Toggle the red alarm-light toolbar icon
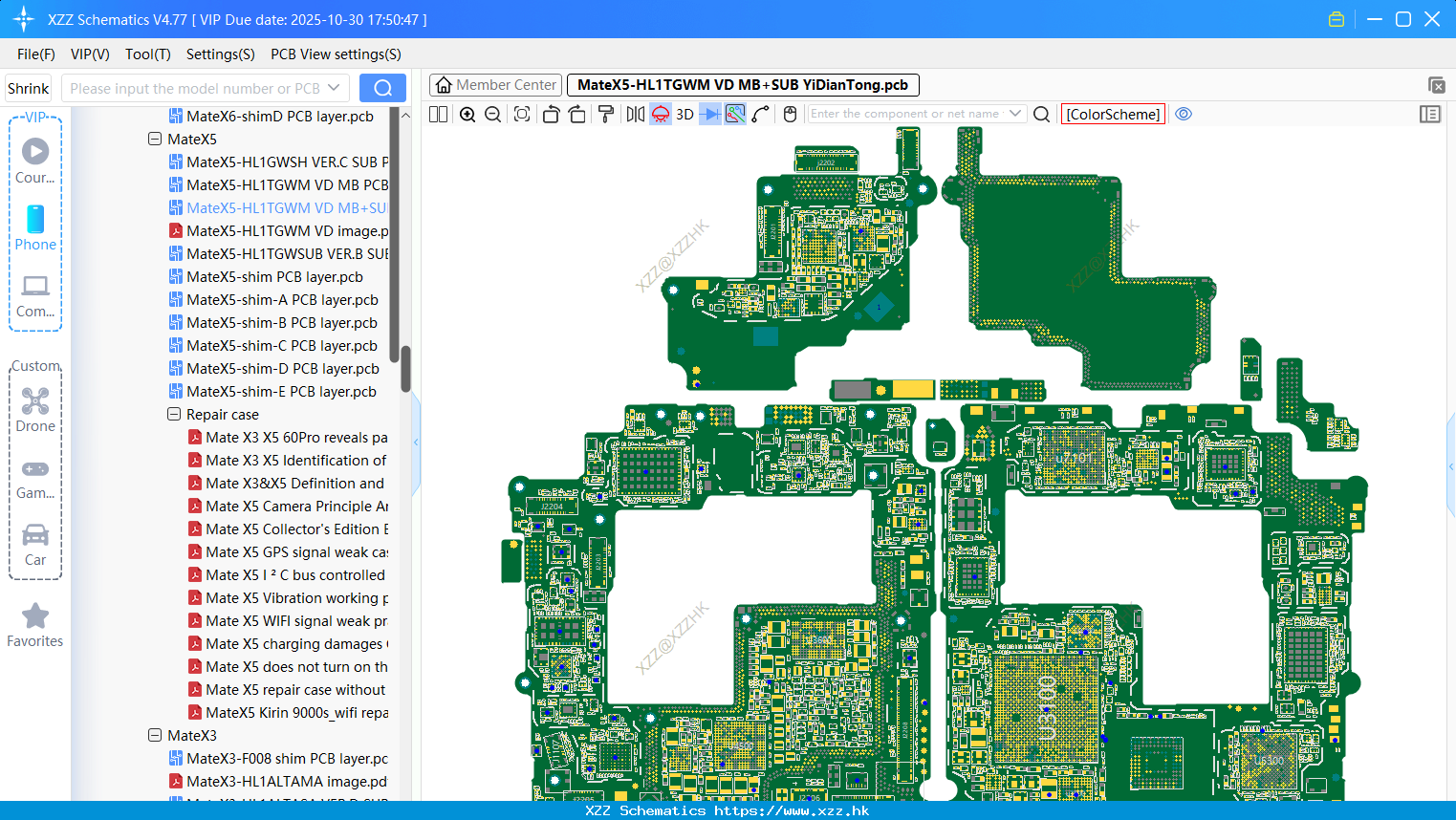This screenshot has width=1456, height=820. pyautogui.click(x=661, y=114)
